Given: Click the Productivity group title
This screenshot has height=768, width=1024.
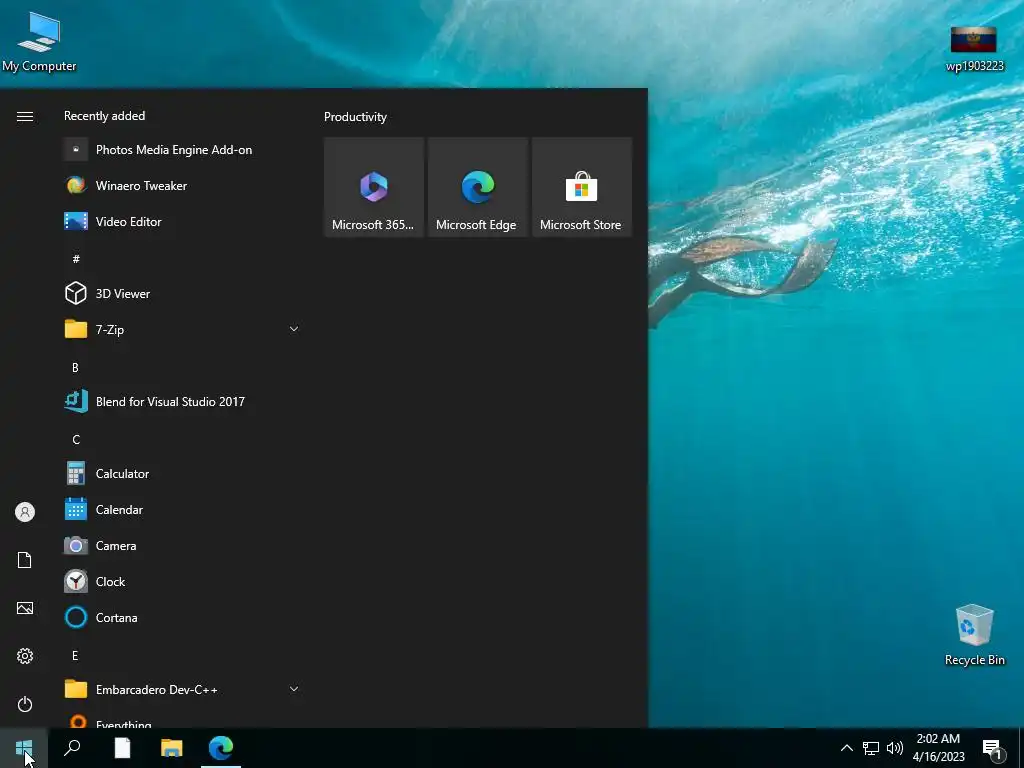Looking at the screenshot, I should tap(355, 117).
